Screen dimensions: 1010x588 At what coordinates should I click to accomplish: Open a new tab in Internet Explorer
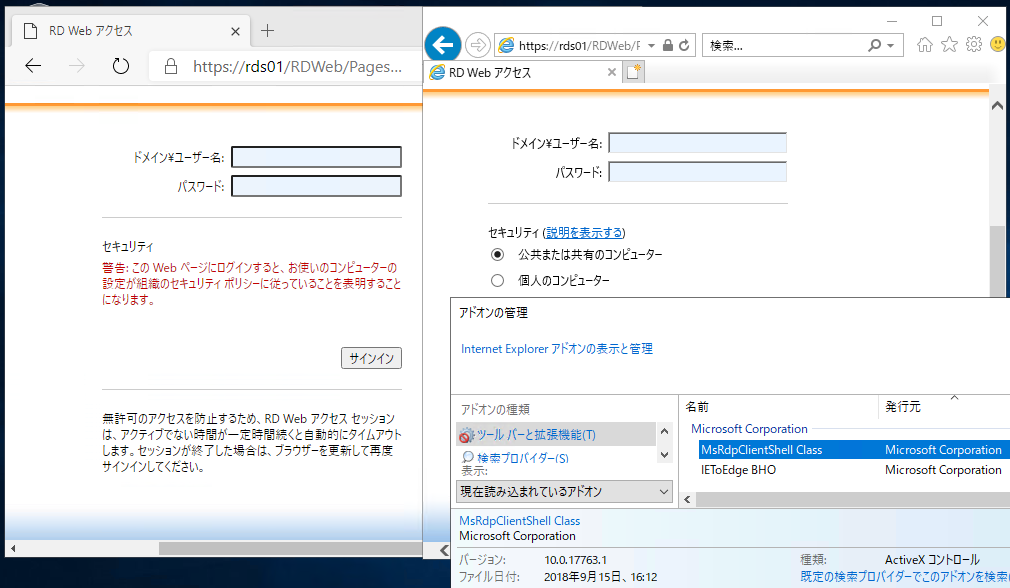coord(633,71)
